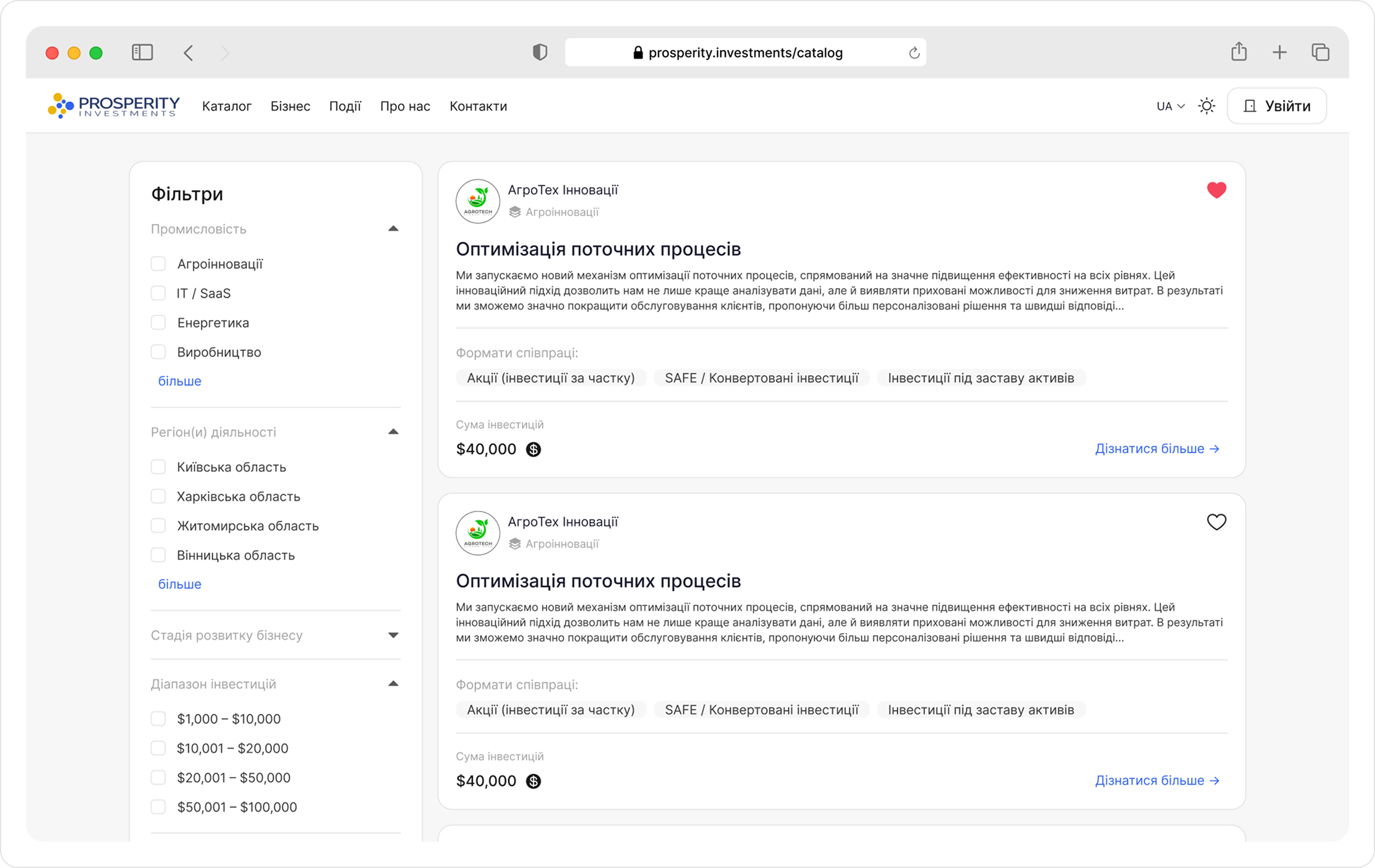Viewport: 1375px width, 868px height.
Task: Expand the Стадія розвитку бізнесу section
Action: click(x=393, y=635)
